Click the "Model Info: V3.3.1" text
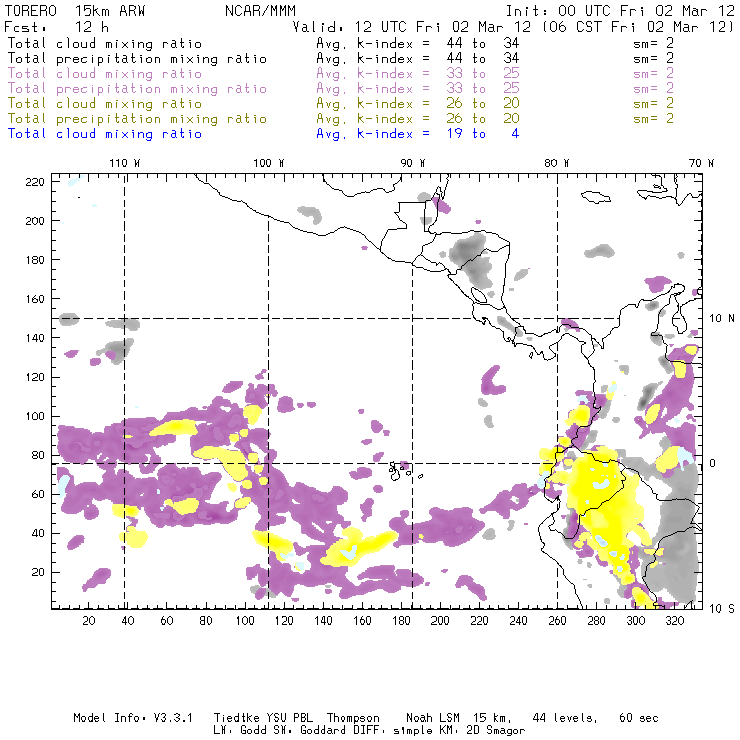Screen dimensions: 740x740 click(x=133, y=718)
